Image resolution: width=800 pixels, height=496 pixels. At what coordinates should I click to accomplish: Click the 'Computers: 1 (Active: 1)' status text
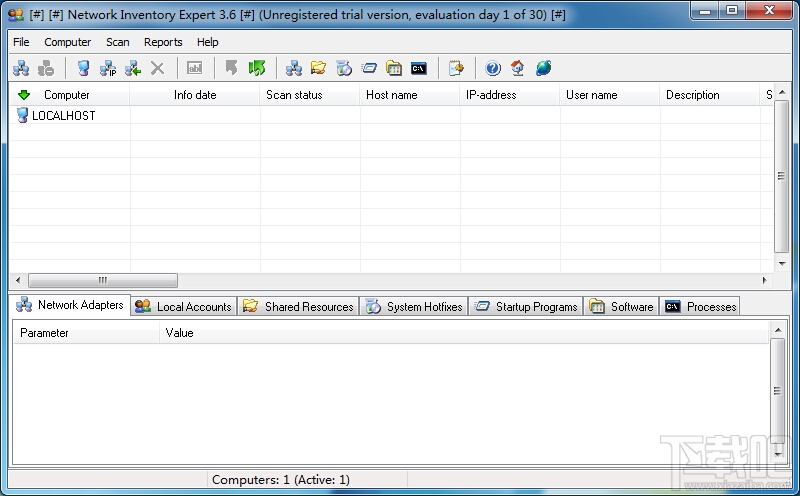click(281, 480)
